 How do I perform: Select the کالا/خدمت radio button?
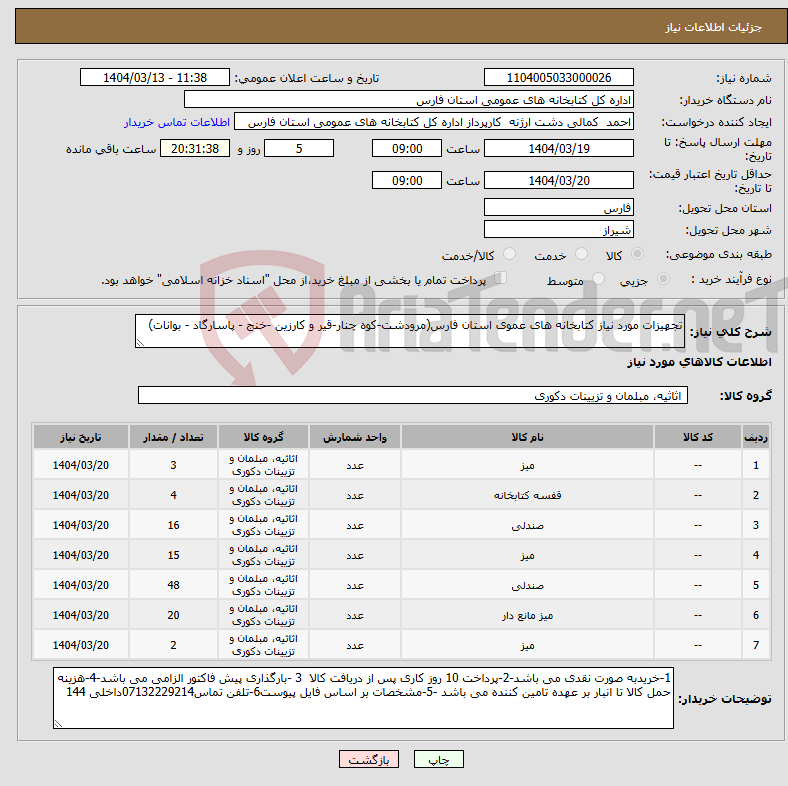coord(509,254)
